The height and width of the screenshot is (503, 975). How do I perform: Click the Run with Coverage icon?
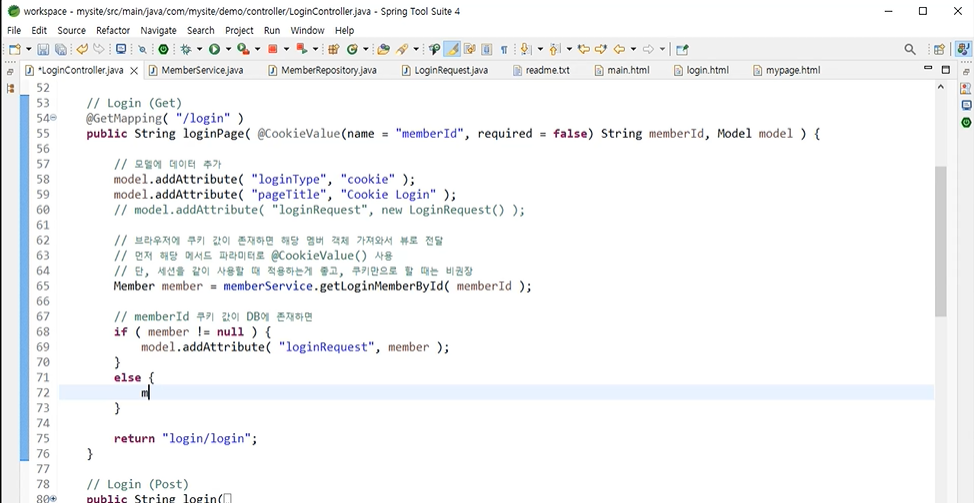[x=243, y=49]
